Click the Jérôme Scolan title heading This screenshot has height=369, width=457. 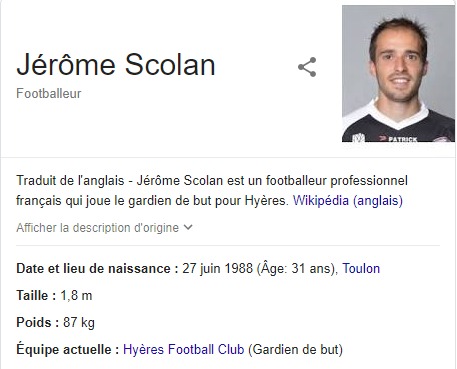pyautogui.click(x=116, y=65)
